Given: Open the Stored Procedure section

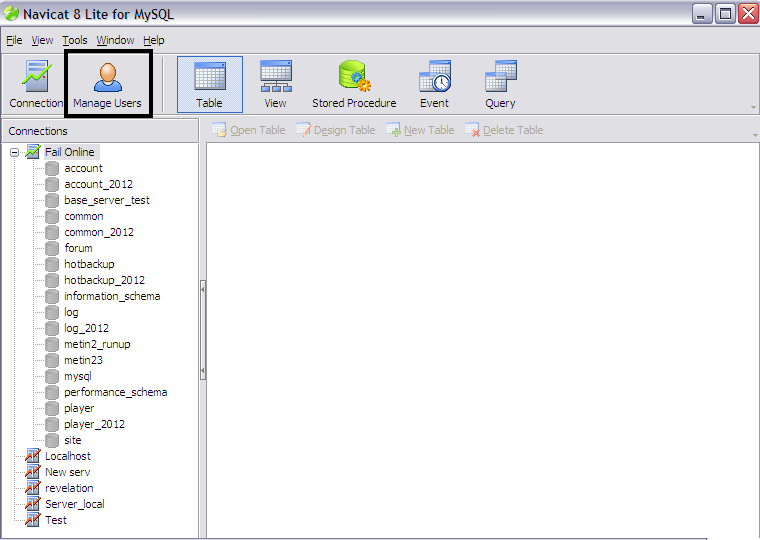Looking at the screenshot, I should 354,84.
